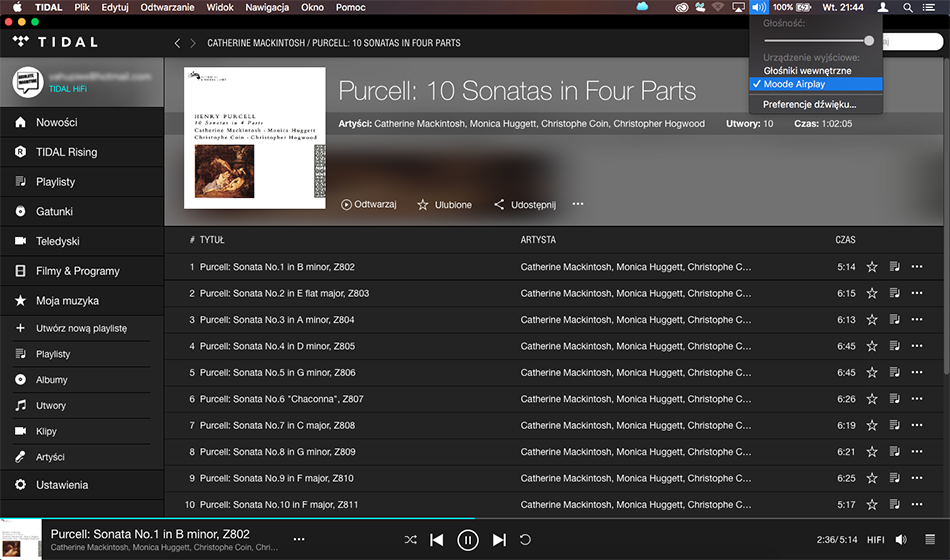The image size is (950, 560).
Task: Open Utwory under my music
Action: click(81, 405)
